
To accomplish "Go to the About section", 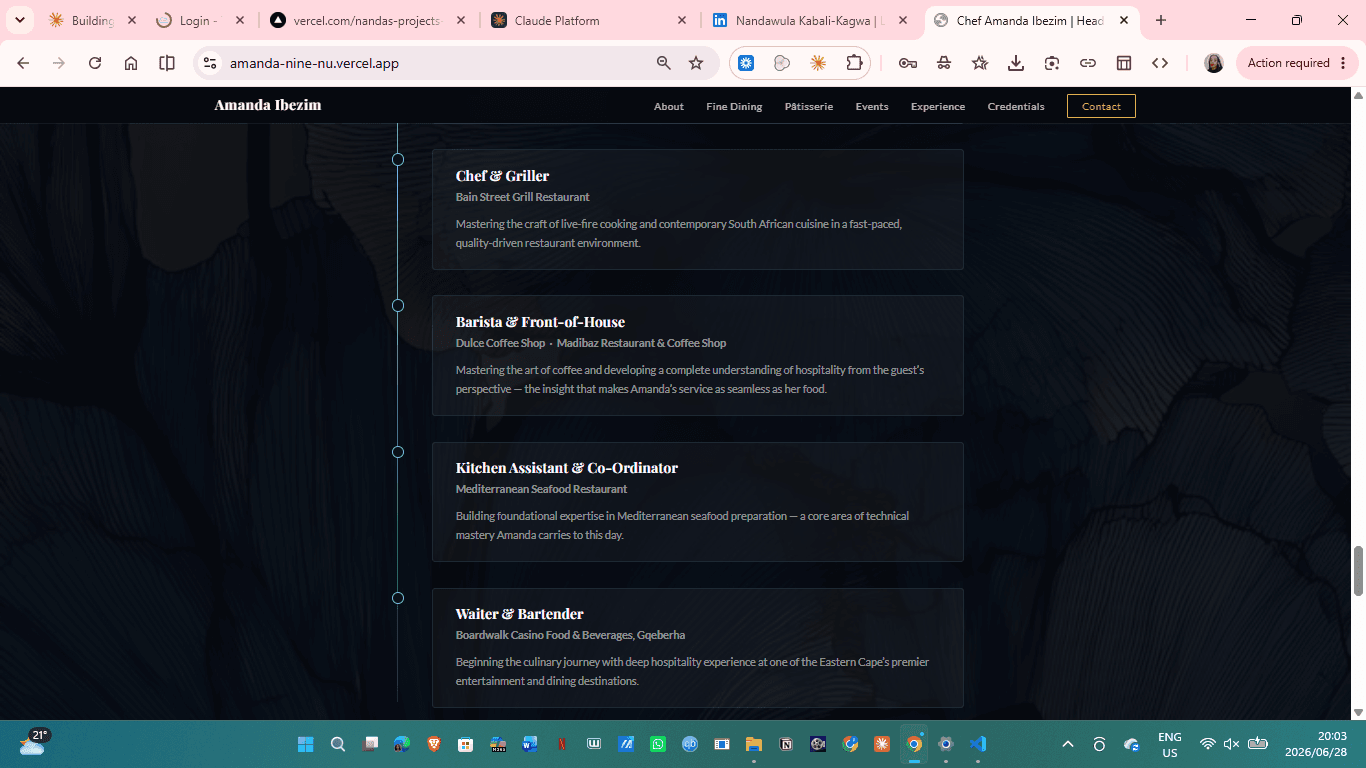I will (669, 106).
